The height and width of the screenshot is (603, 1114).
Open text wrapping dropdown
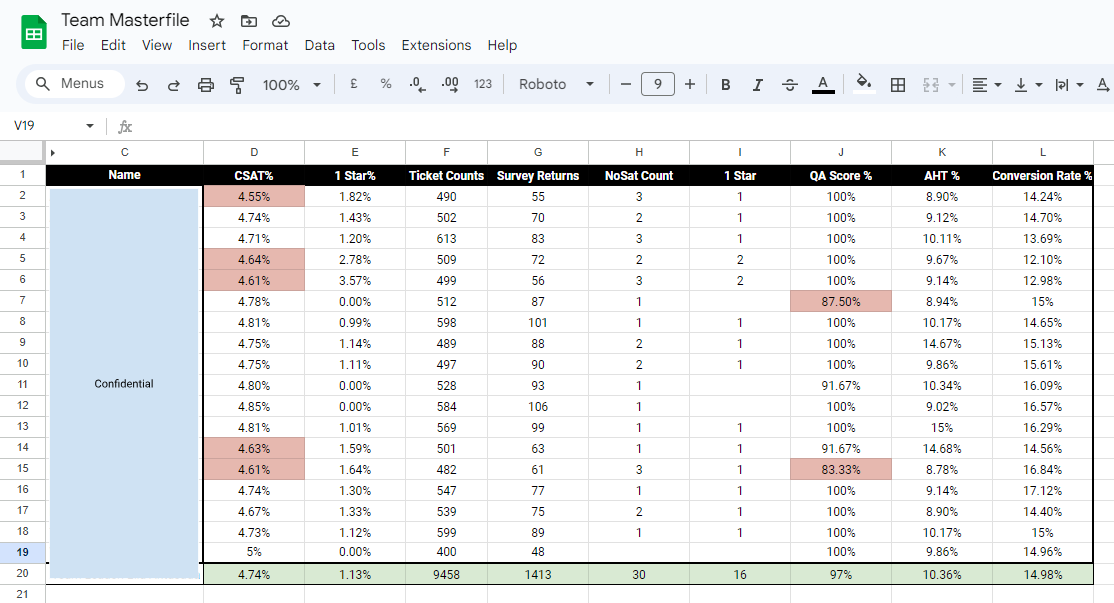tap(1069, 85)
